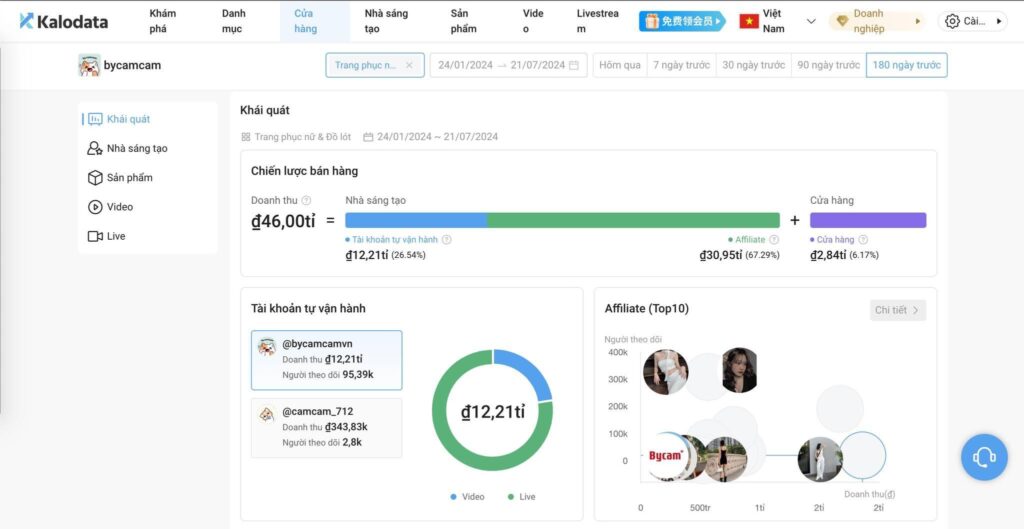Expand the Việt Nam country dropdown
The width and height of the screenshot is (1024, 529).
pos(811,21)
